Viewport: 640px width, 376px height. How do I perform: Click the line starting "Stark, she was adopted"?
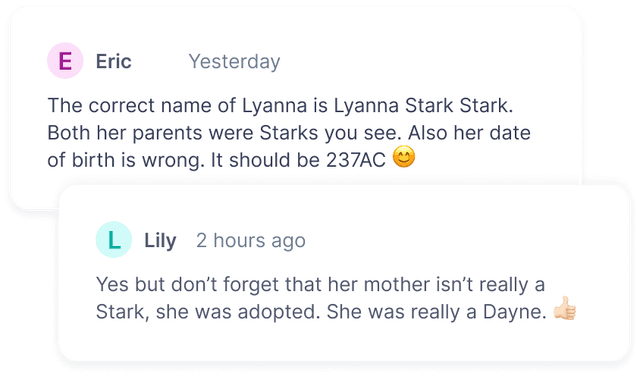pos(321,312)
